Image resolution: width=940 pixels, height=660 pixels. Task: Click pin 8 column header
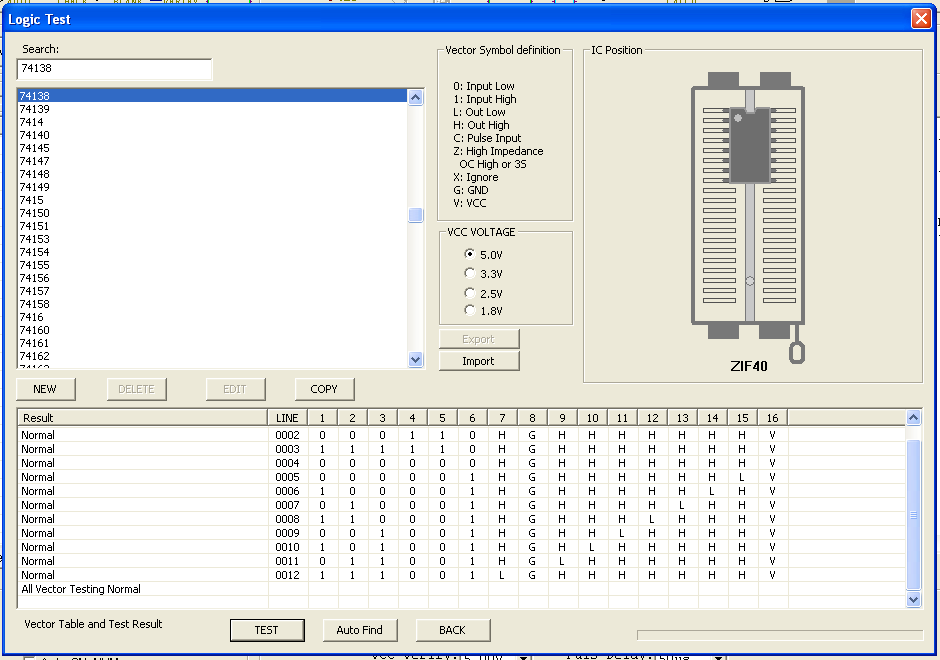[532, 418]
